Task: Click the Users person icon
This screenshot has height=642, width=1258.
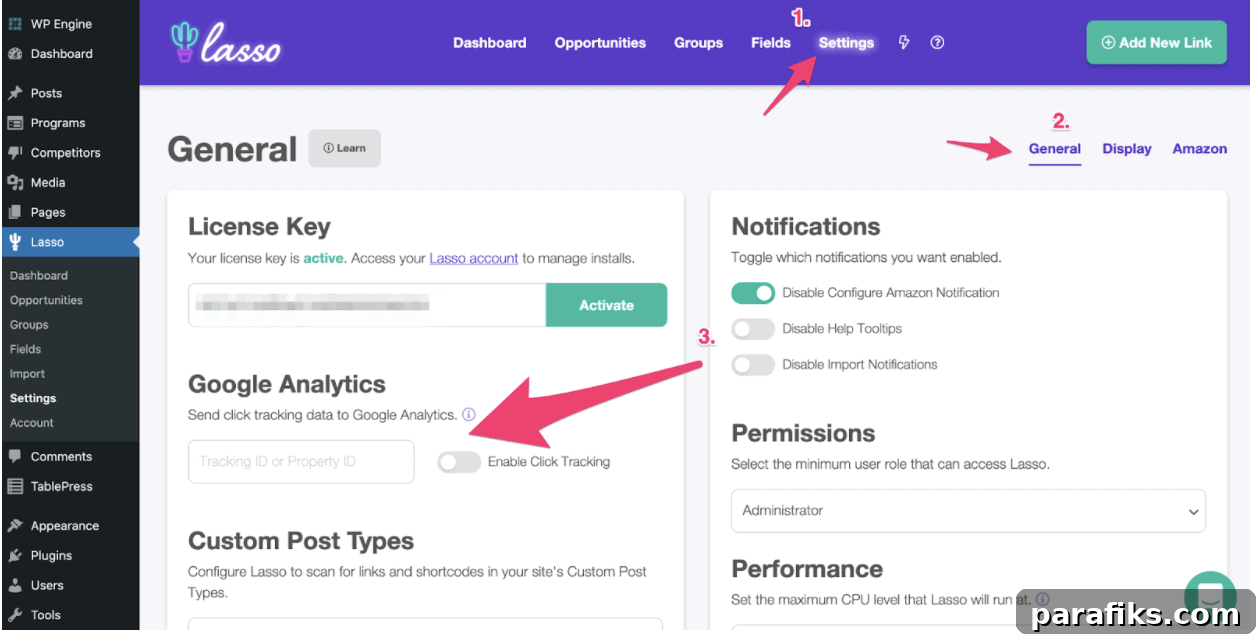Action: [15, 585]
